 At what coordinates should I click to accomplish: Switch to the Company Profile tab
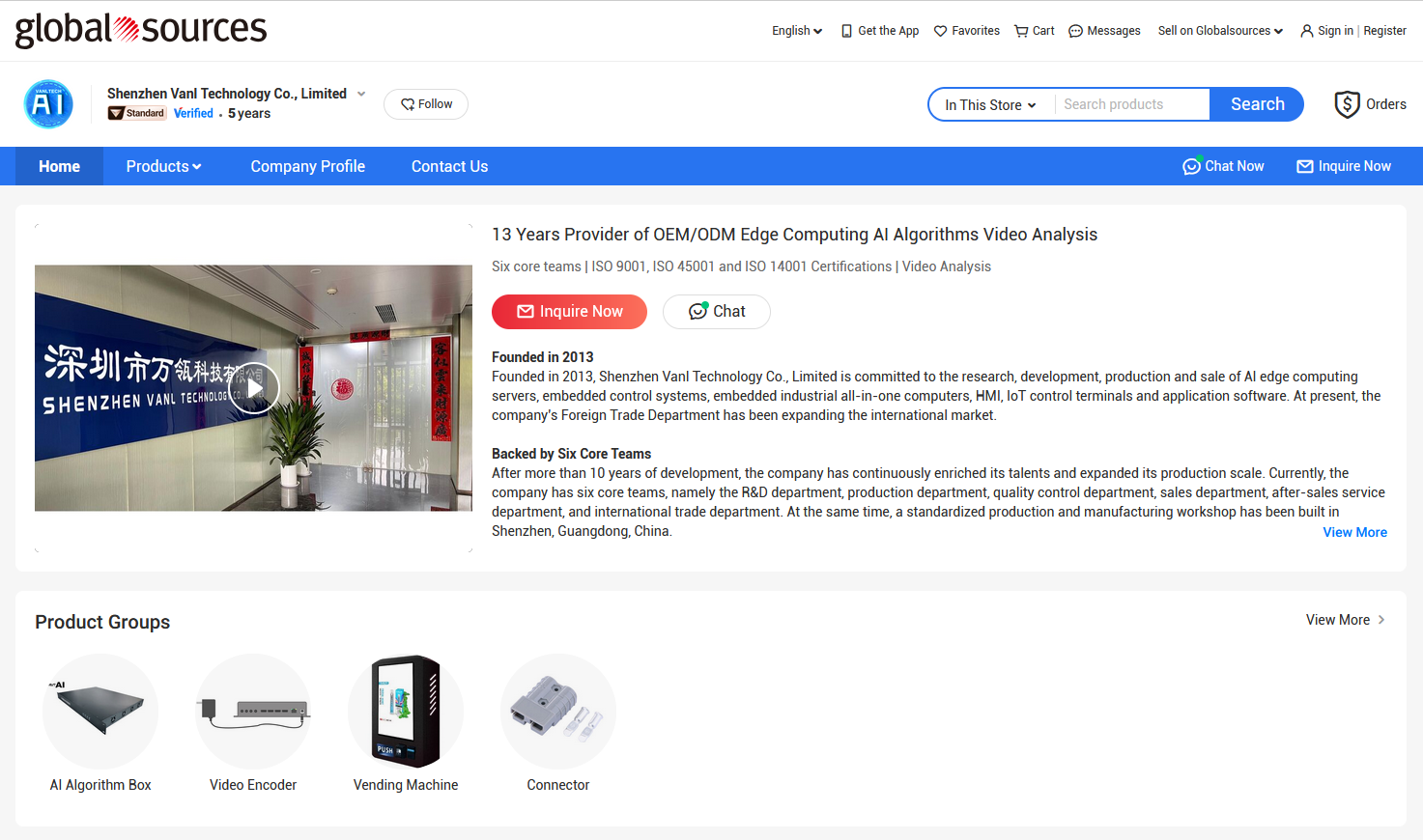coord(307,166)
